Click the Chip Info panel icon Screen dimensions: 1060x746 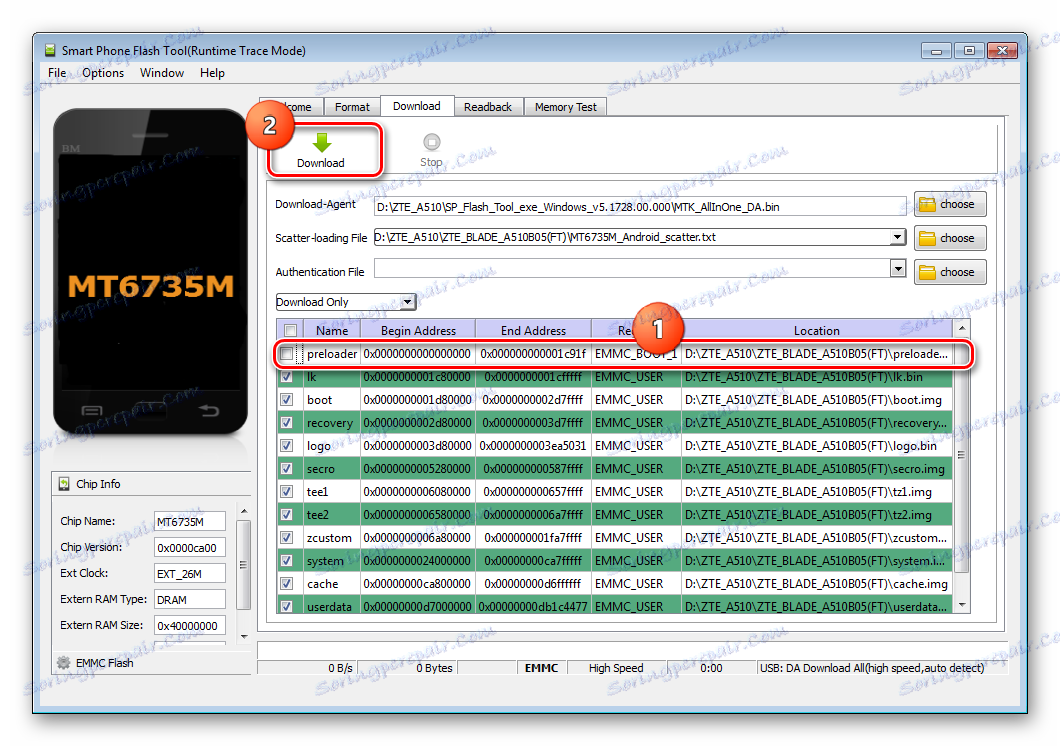64,484
